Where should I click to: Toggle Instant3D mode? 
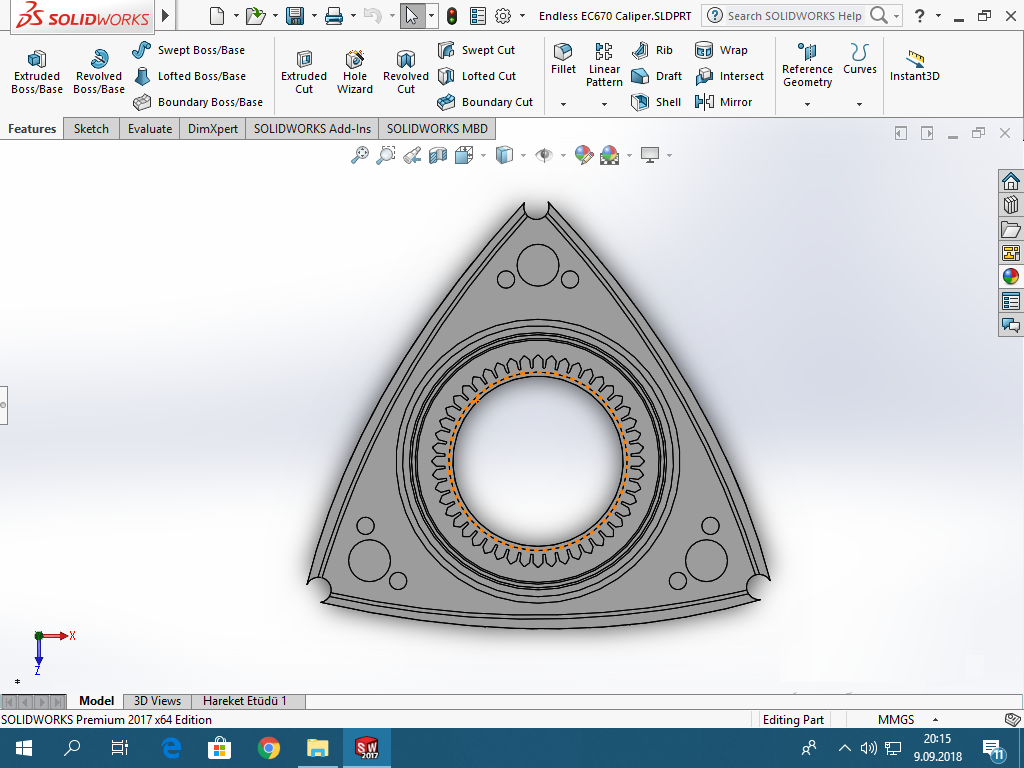pyautogui.click(x=914, y=66)
